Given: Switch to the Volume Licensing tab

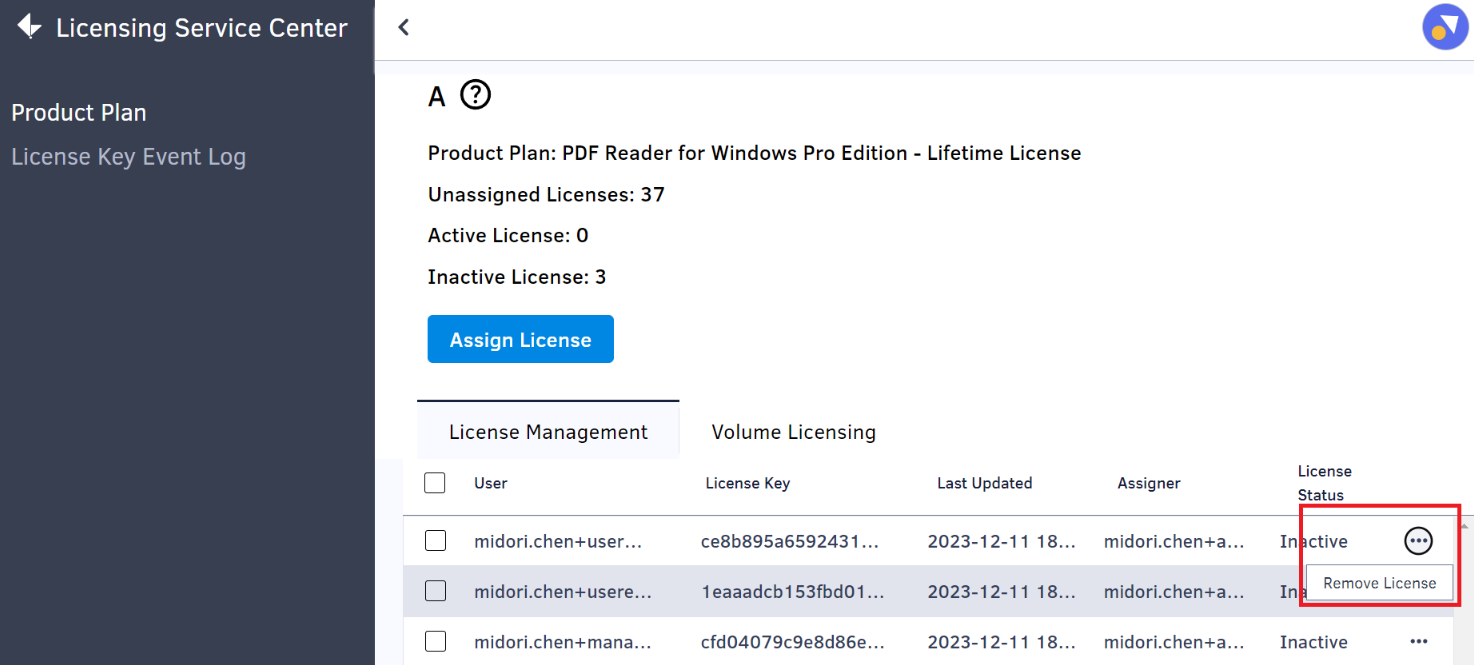Looking at the screenshot, I should click(x=794, y=432).
